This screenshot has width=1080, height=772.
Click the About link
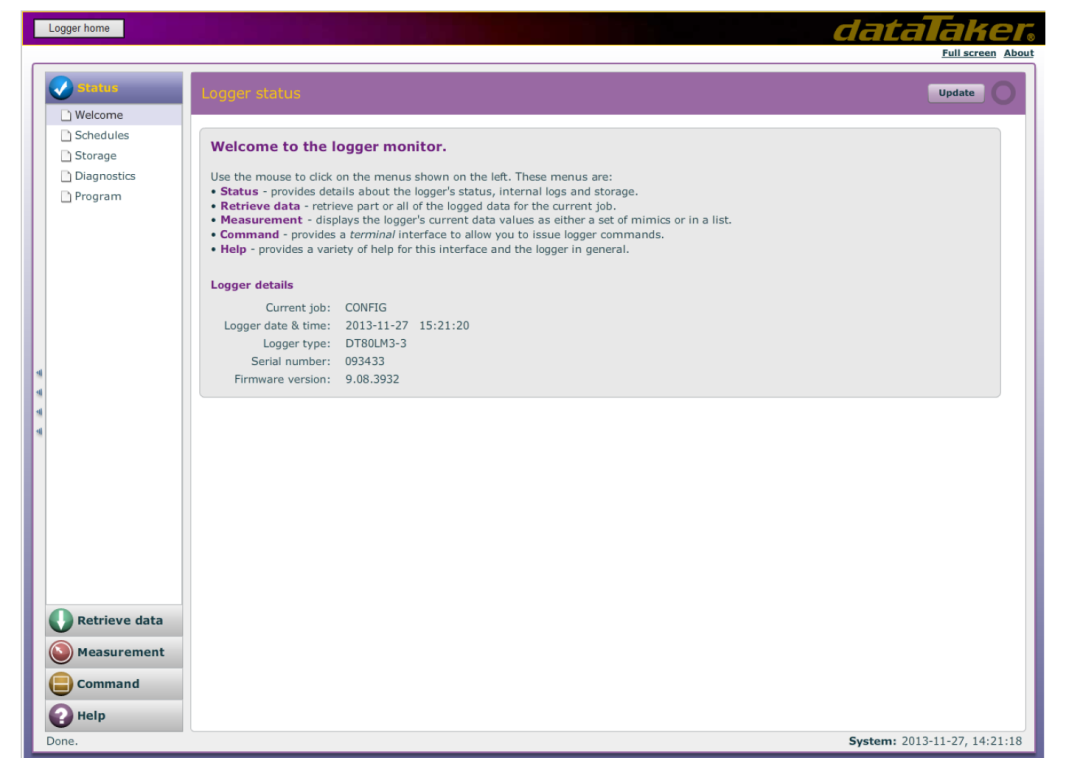[1018, 53]
